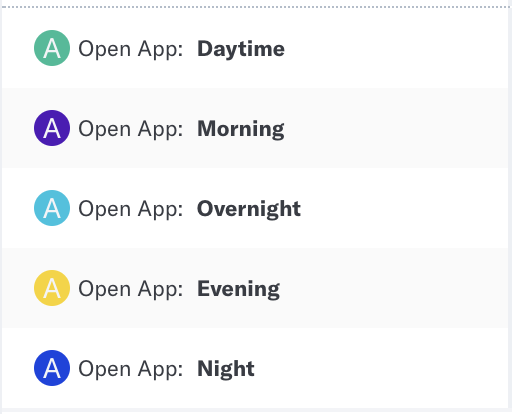The height and width of the screenshot is (414, 512).
Task: Click the Open App label beside Evening
Action: pos(131,290)
